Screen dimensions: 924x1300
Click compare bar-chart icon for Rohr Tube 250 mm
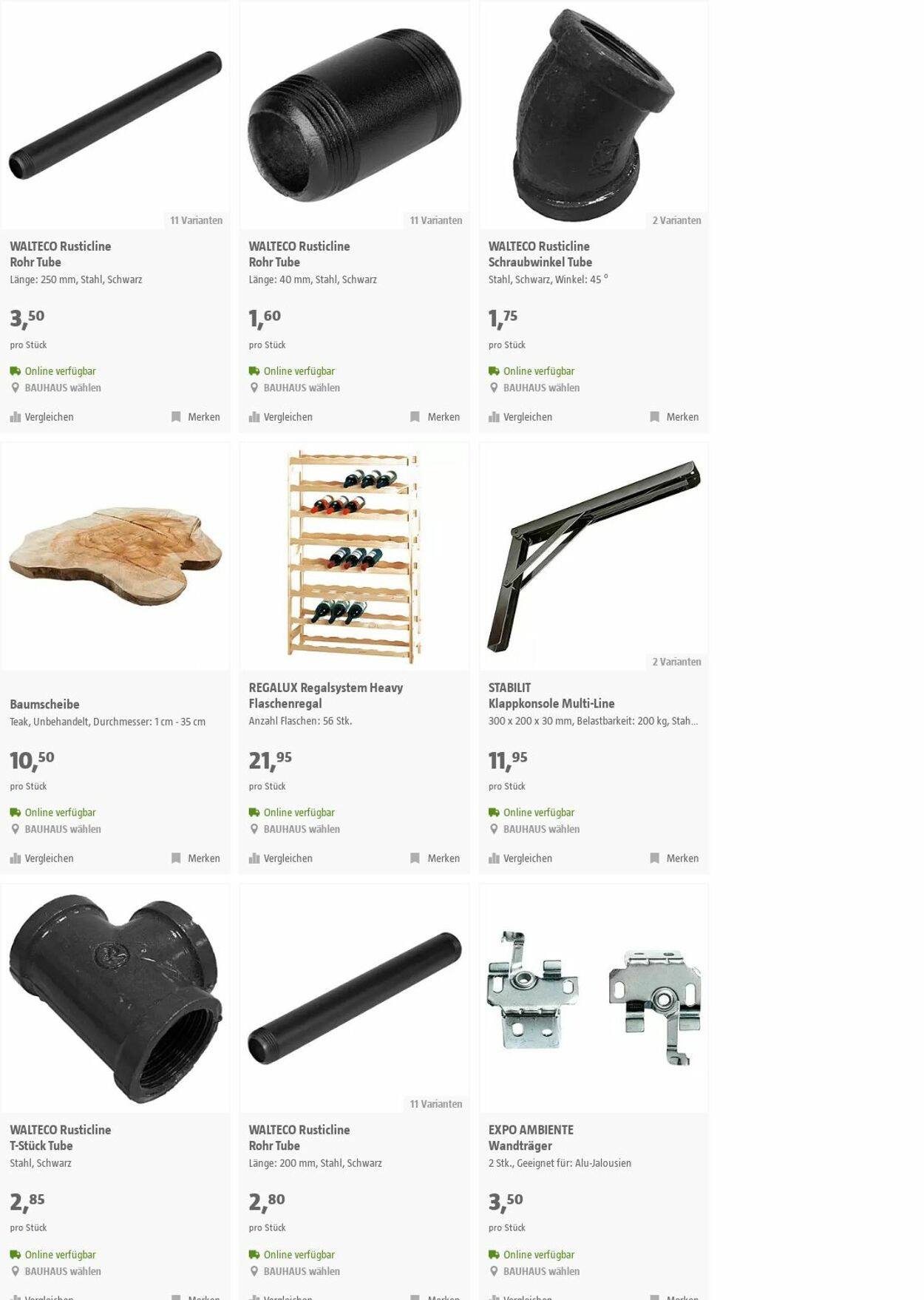(x=16, y=417)
